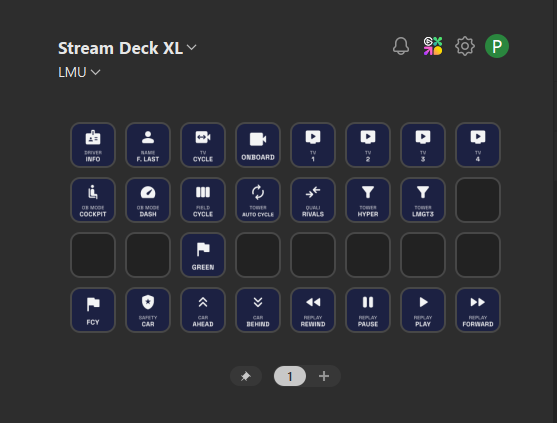Screen dimensions: 557x423
Task: Select the TV 2 key
Action: pos(368,145)
